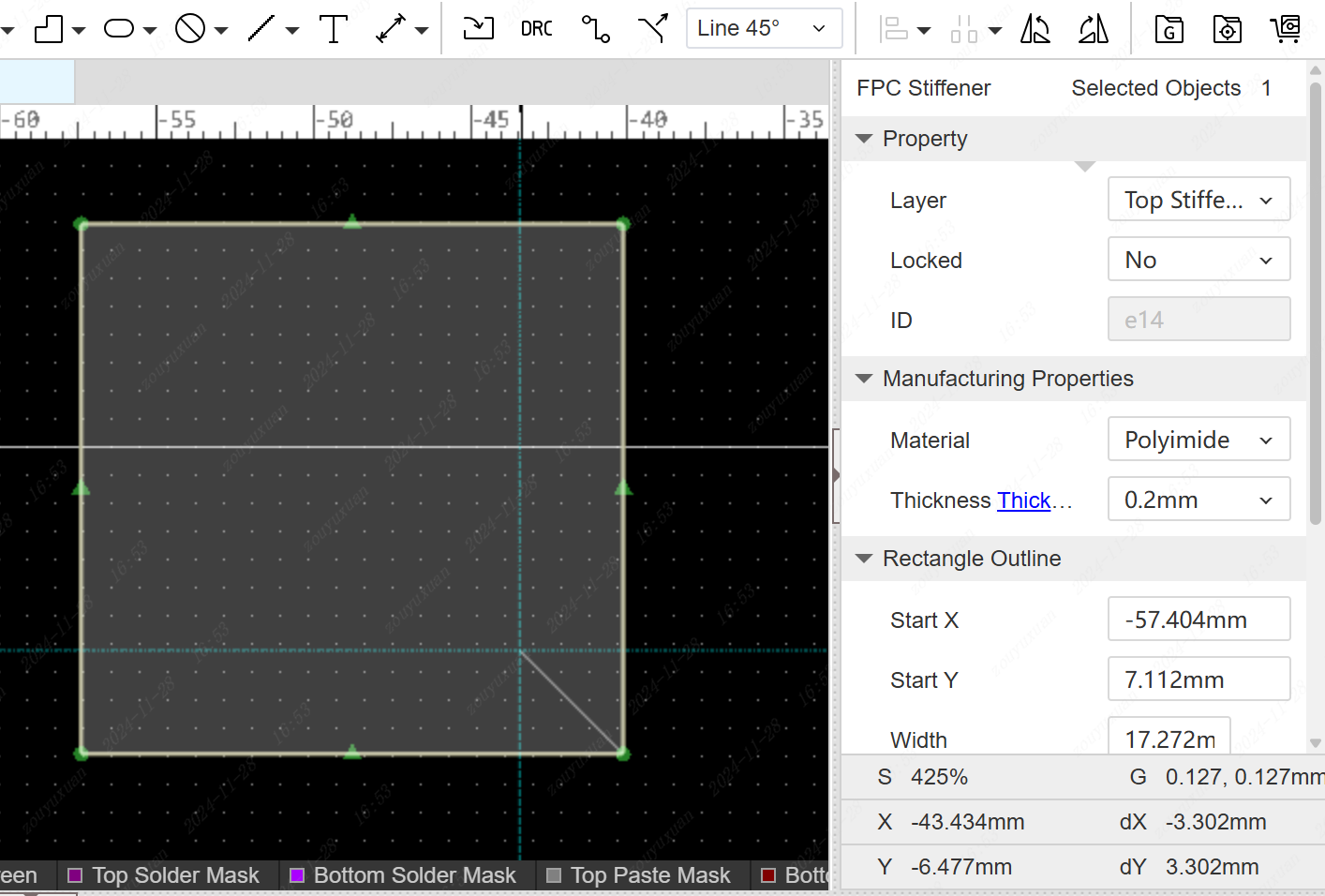This screenshot has height=896, width=1325.
Task: Select the oval slot shape tool
Action: pos(119,29)
